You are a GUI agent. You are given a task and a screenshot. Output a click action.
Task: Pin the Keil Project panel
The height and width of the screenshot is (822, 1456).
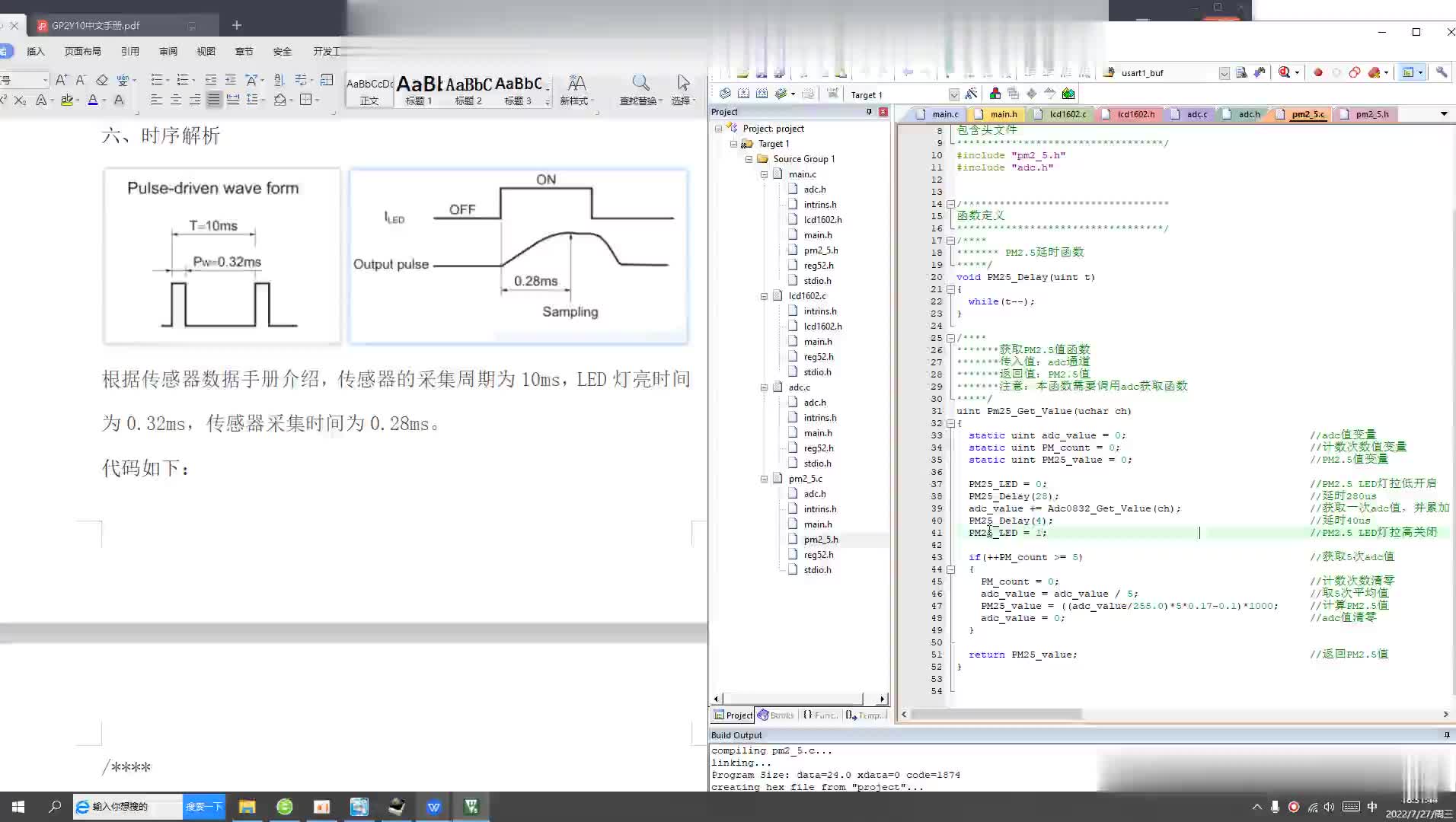coord(869,112)
